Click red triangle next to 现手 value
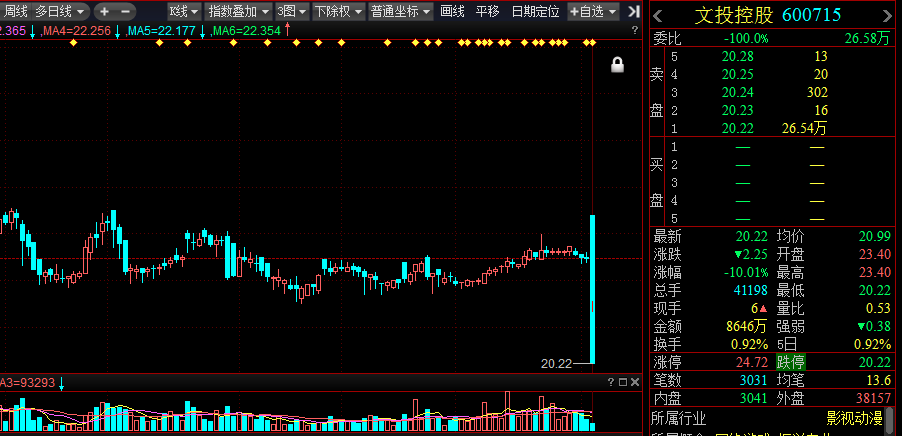Image resolution: width=902 pixels, height=436 pixels. 763,309
